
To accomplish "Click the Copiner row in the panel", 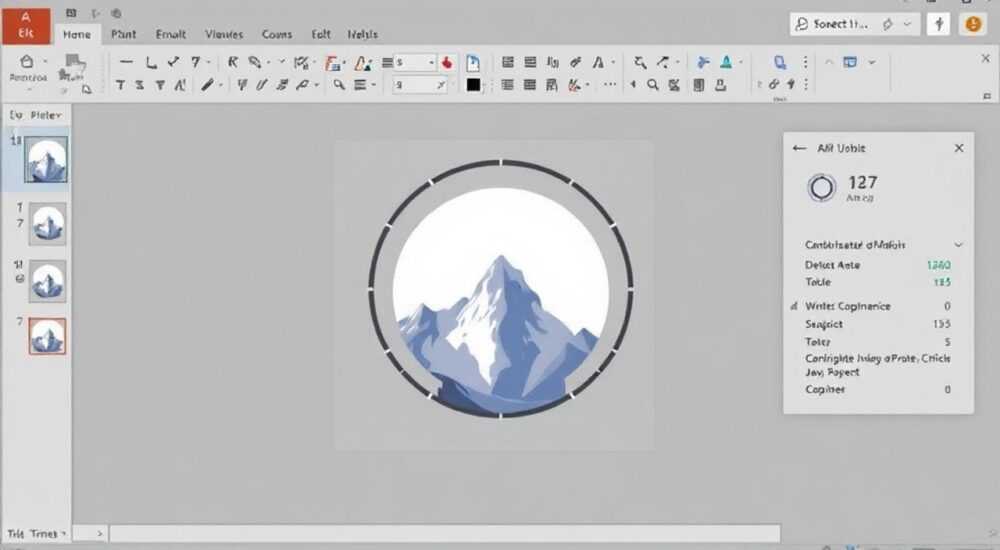I will point(878,389).
